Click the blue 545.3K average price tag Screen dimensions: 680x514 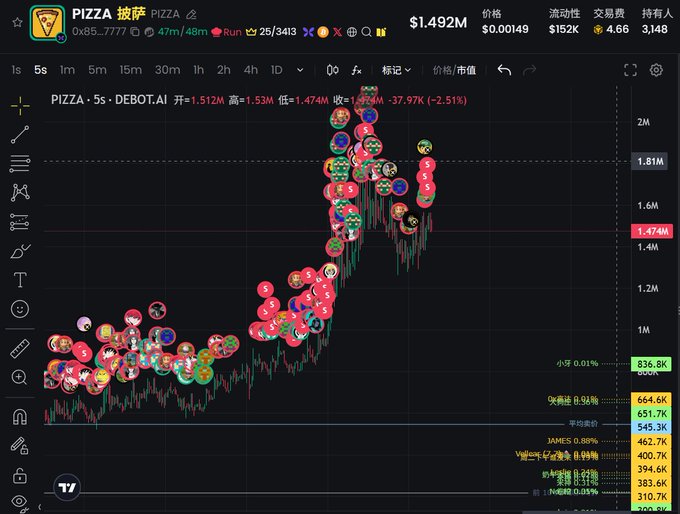coord(652,427)
